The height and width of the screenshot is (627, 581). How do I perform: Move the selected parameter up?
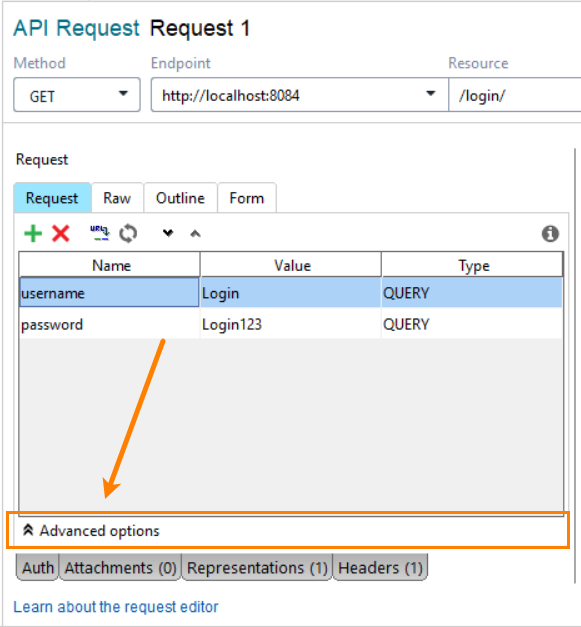coord(195,234)
